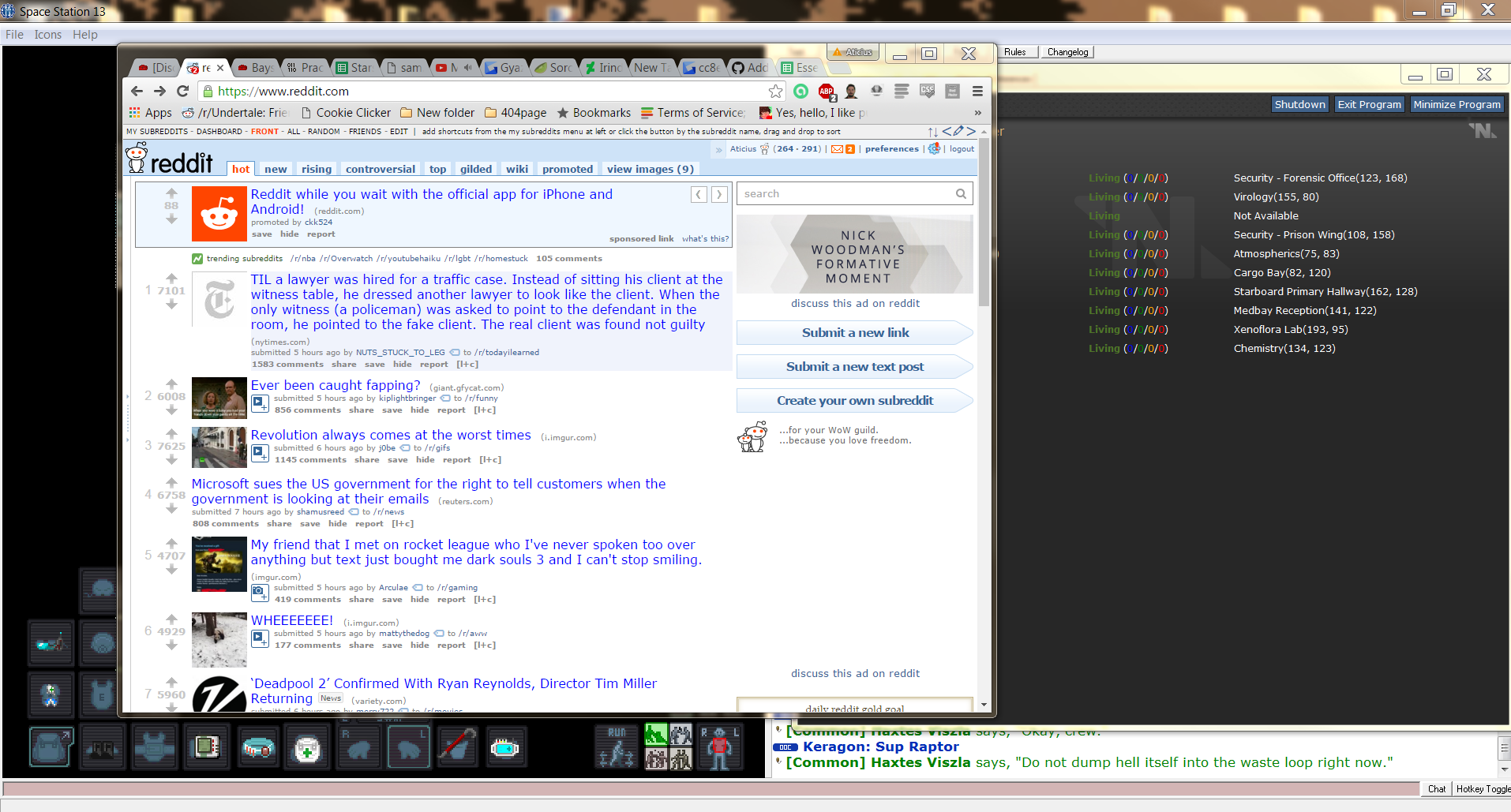1511x812 pixels.
Task: Expand the inline video for 'Ever been caught fapping?'
Action: click(x=260, y=404)
